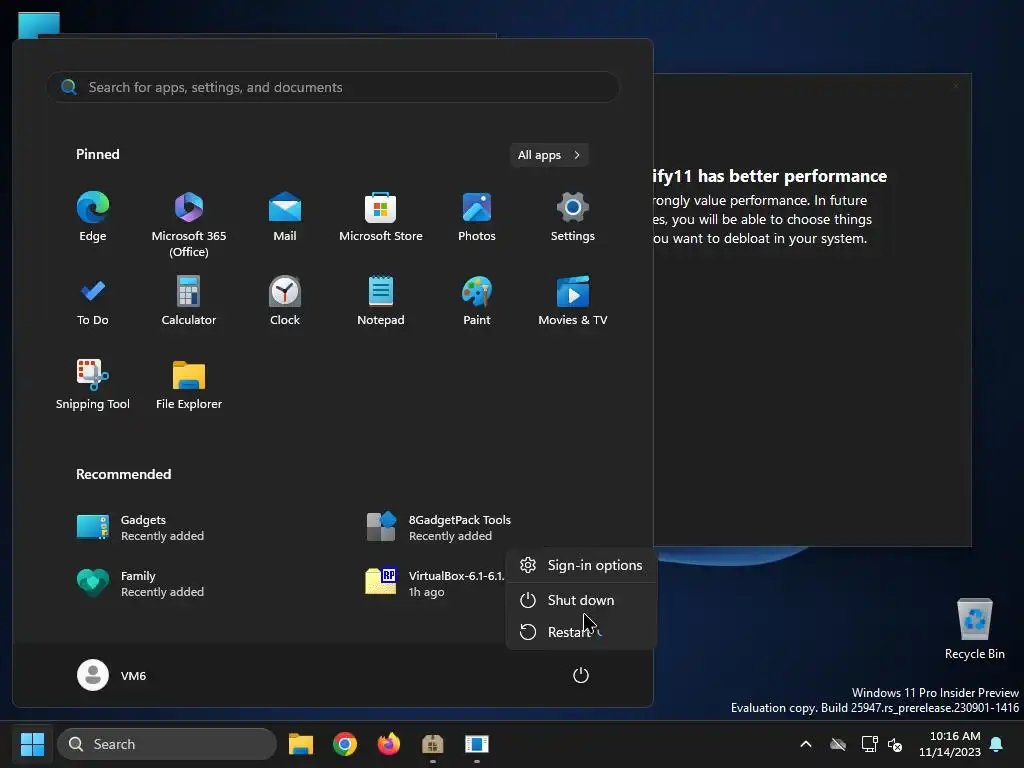Open the notifications bell
The height and width of the screenshot is (768, 1024).
(997, 744)
